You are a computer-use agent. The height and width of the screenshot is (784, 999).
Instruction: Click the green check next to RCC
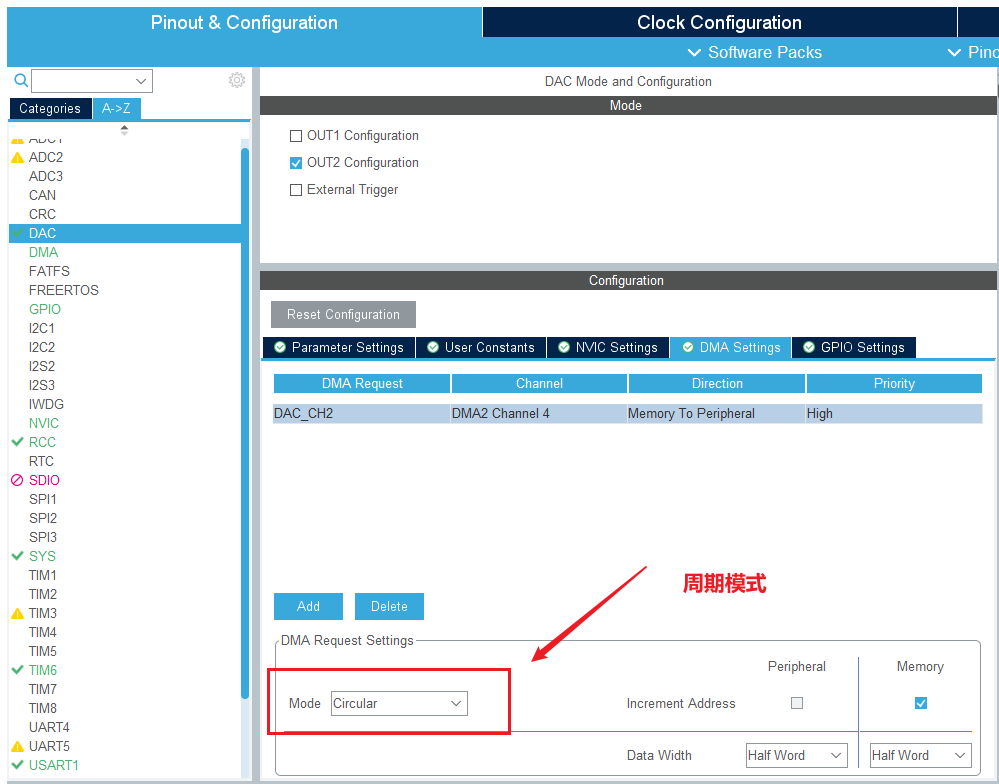(18, 442)
